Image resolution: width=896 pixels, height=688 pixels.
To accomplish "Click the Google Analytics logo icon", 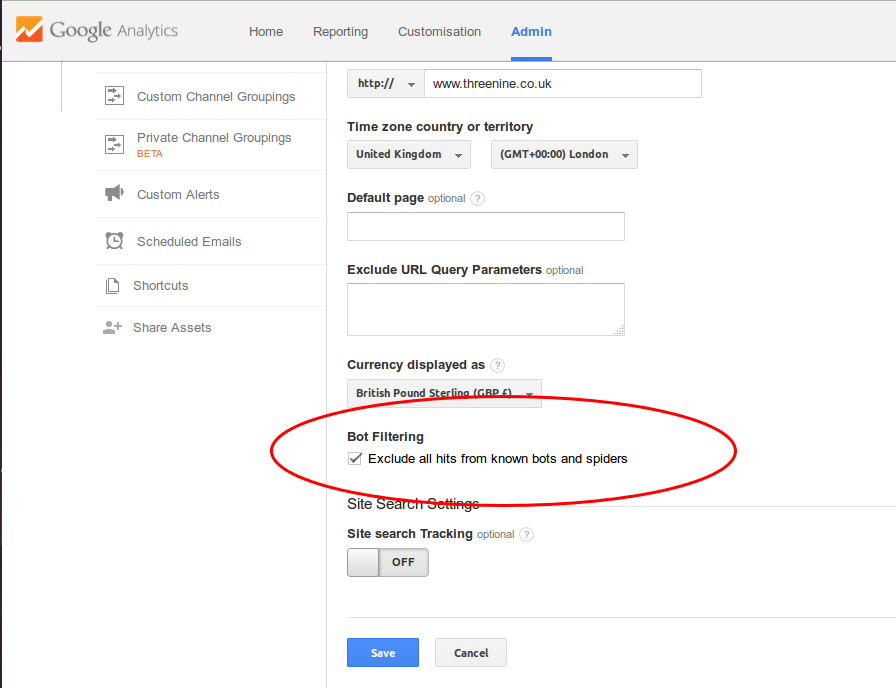I will coord(29,29).
